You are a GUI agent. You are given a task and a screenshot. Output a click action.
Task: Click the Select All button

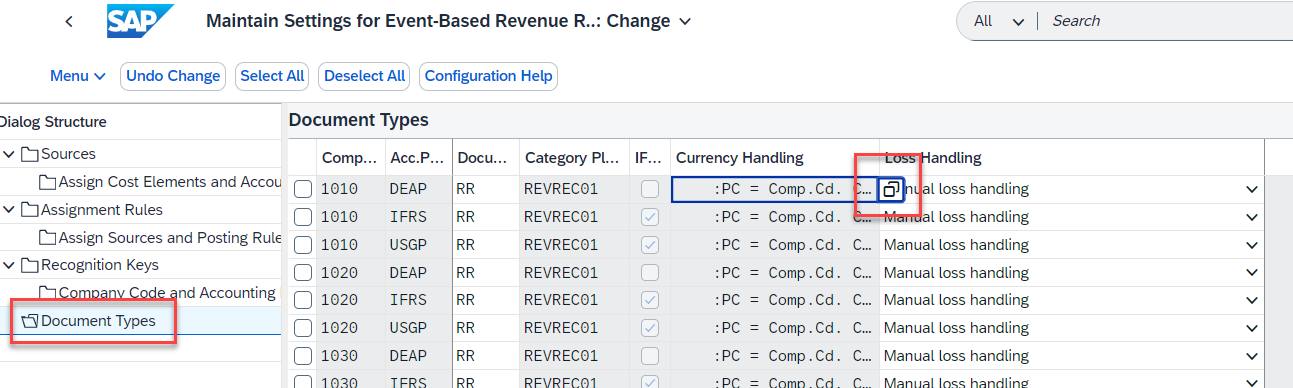tap(272, 76)
